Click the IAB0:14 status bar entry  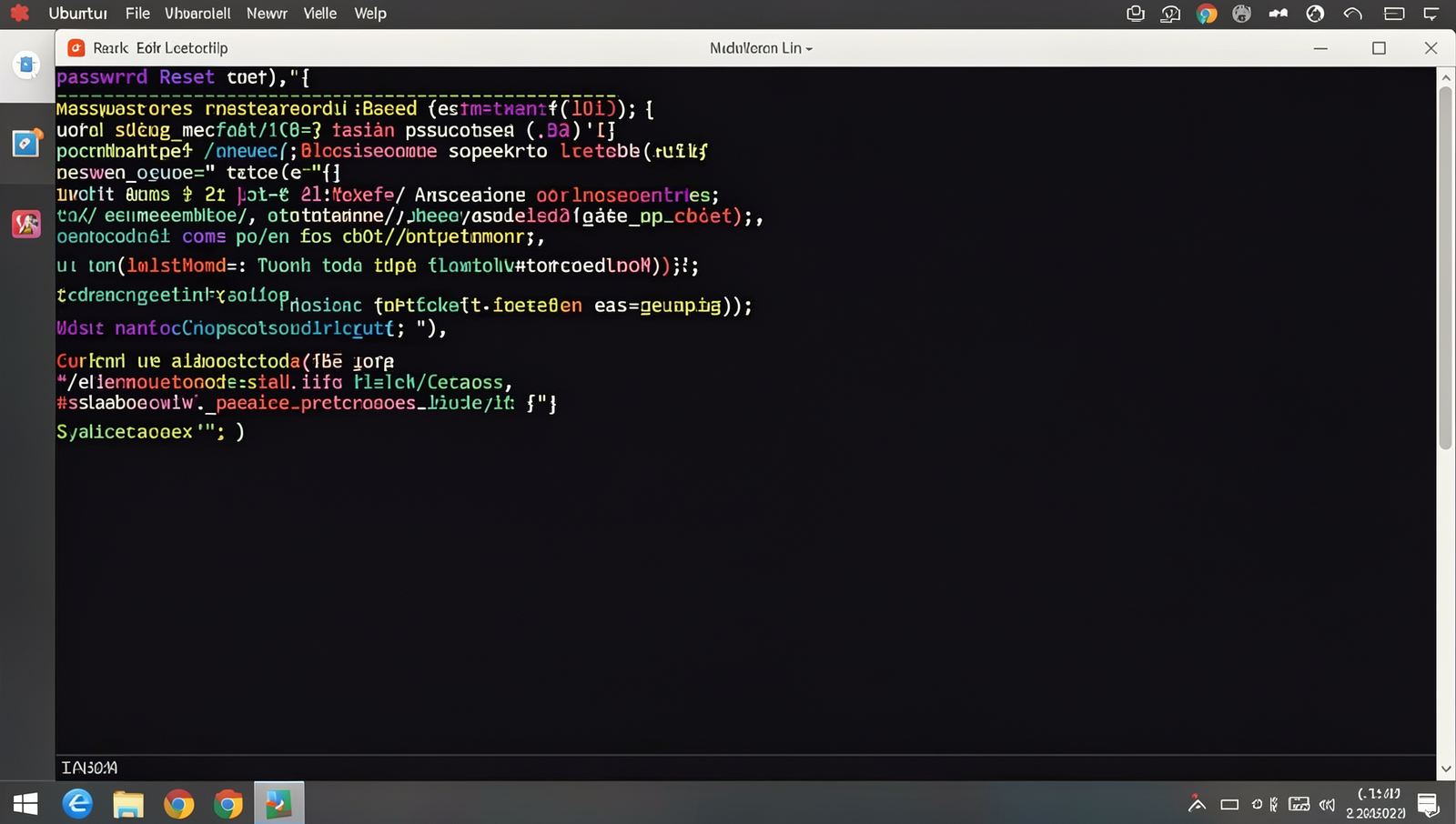pos(89,768)
